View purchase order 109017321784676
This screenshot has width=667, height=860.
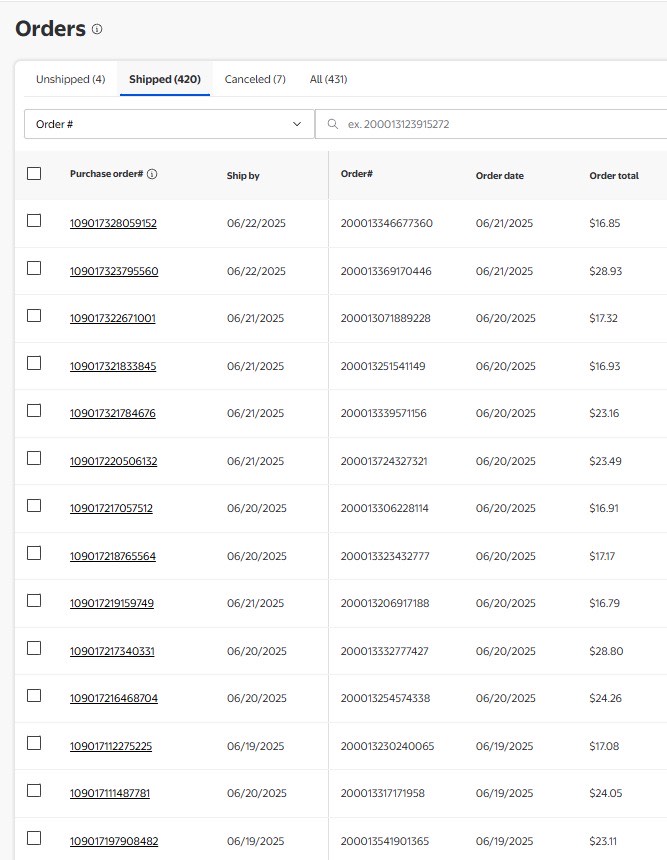[x=112, y=413]
